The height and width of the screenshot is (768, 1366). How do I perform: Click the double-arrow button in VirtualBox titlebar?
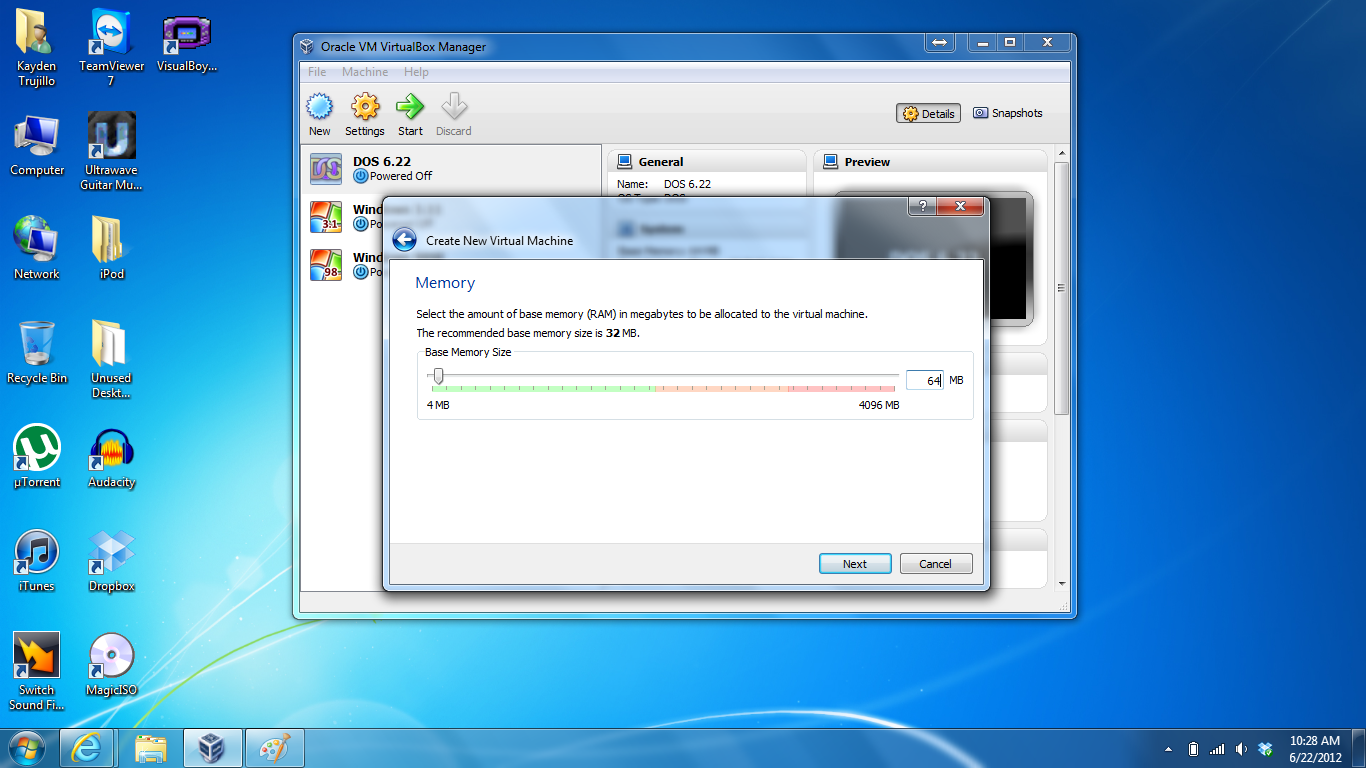[x=939, y=42]
